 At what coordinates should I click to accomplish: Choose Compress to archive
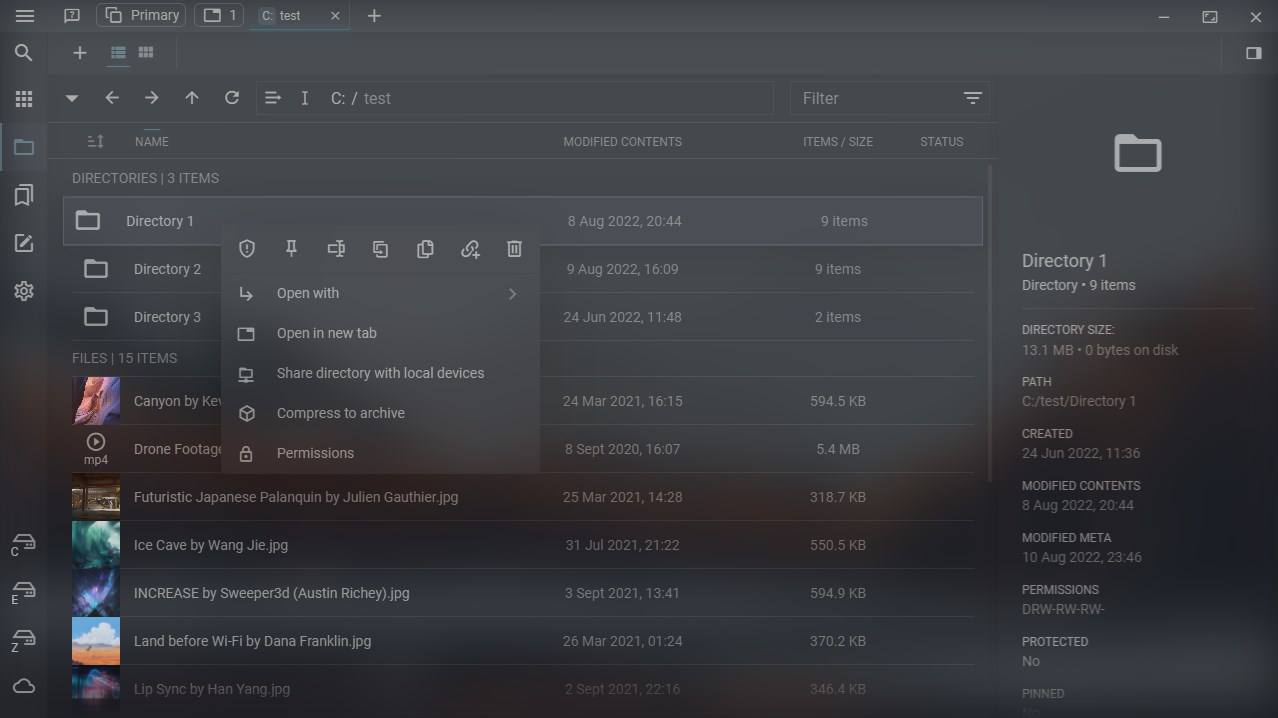click(380, 413)
